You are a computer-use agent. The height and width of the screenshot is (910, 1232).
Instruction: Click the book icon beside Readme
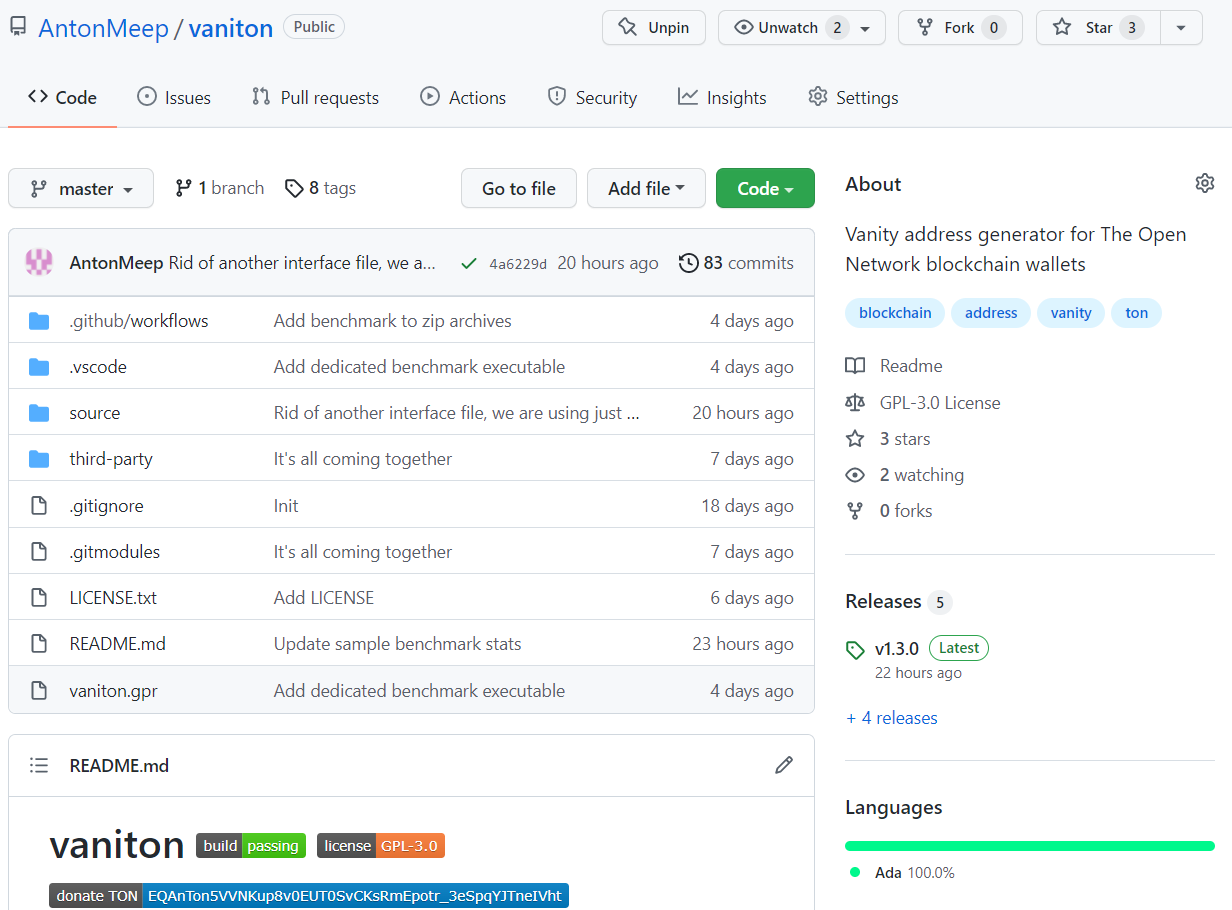(855, 366)
